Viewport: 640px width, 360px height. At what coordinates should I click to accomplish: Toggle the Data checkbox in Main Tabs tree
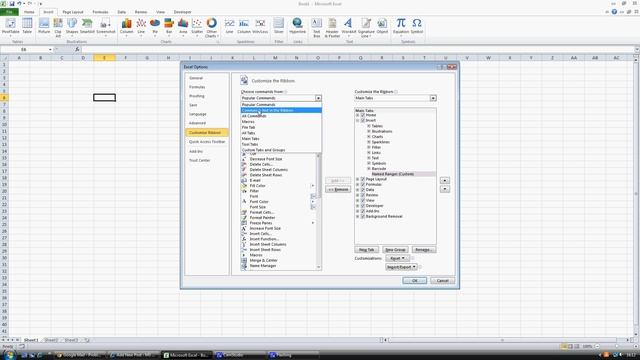(x=363, y=190)
